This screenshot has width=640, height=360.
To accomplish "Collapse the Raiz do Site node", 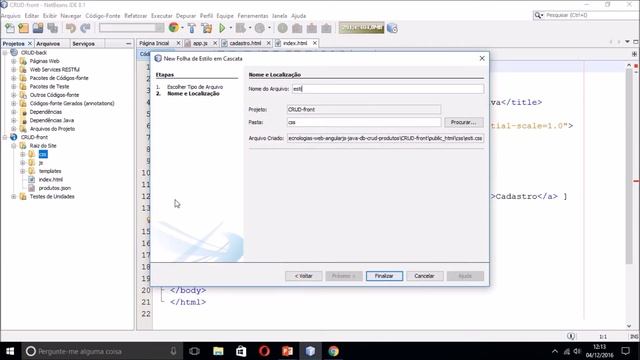I will click(x=13, y=146).
